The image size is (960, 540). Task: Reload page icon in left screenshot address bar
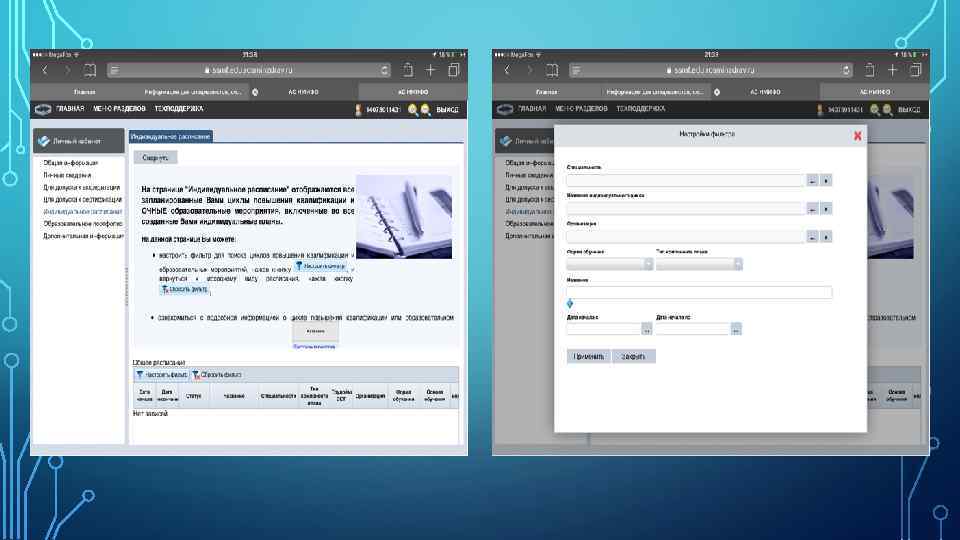point(384,70)
